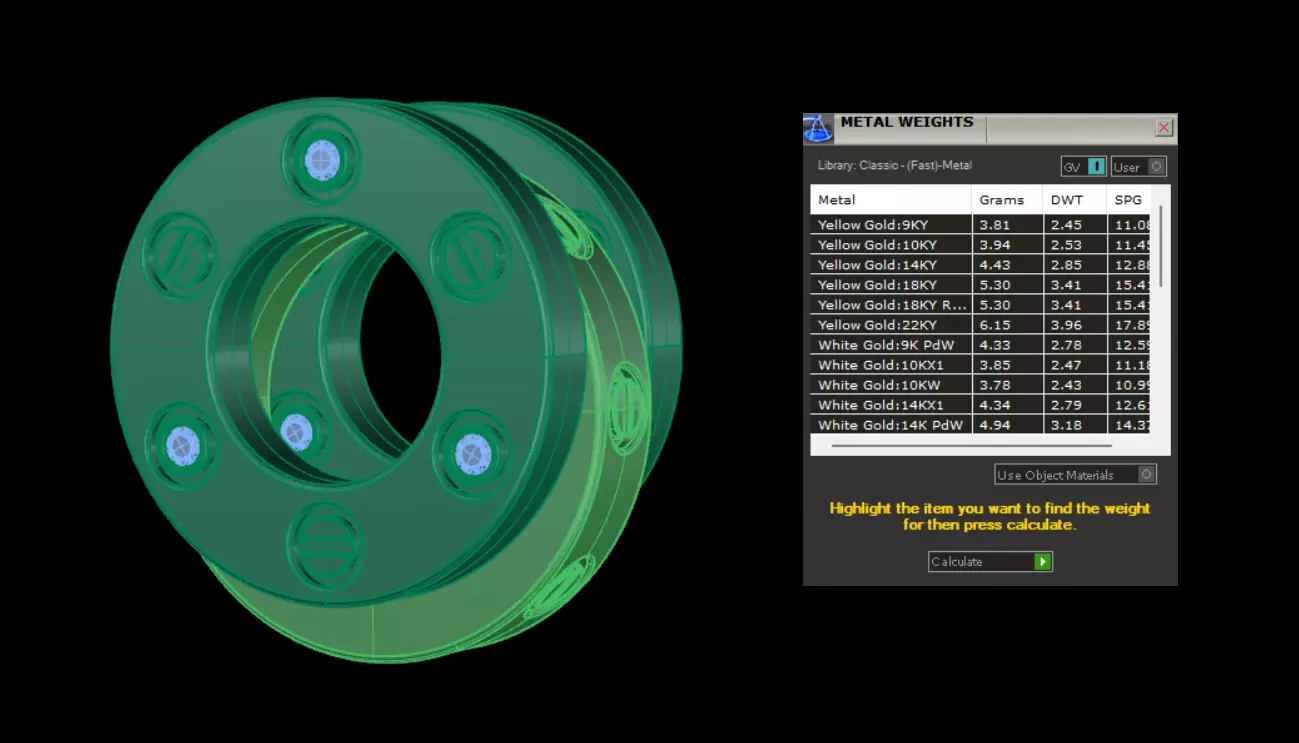Select the White Gold:10KX1 row
The height and width of the screenshot is (743, 1299).
[x=980, y=365]
